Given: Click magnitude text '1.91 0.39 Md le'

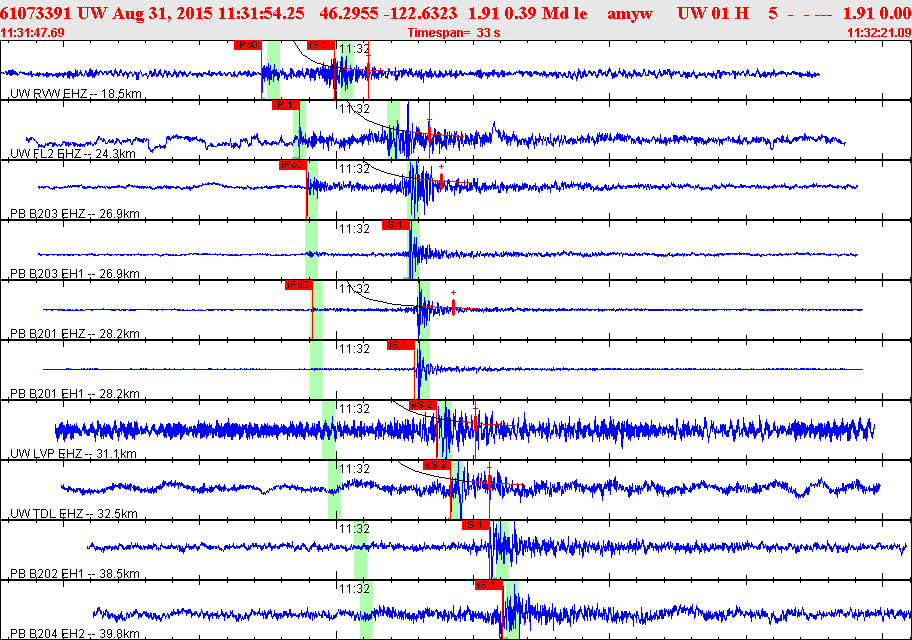Looking at the screenshot, I should (528, 13).
